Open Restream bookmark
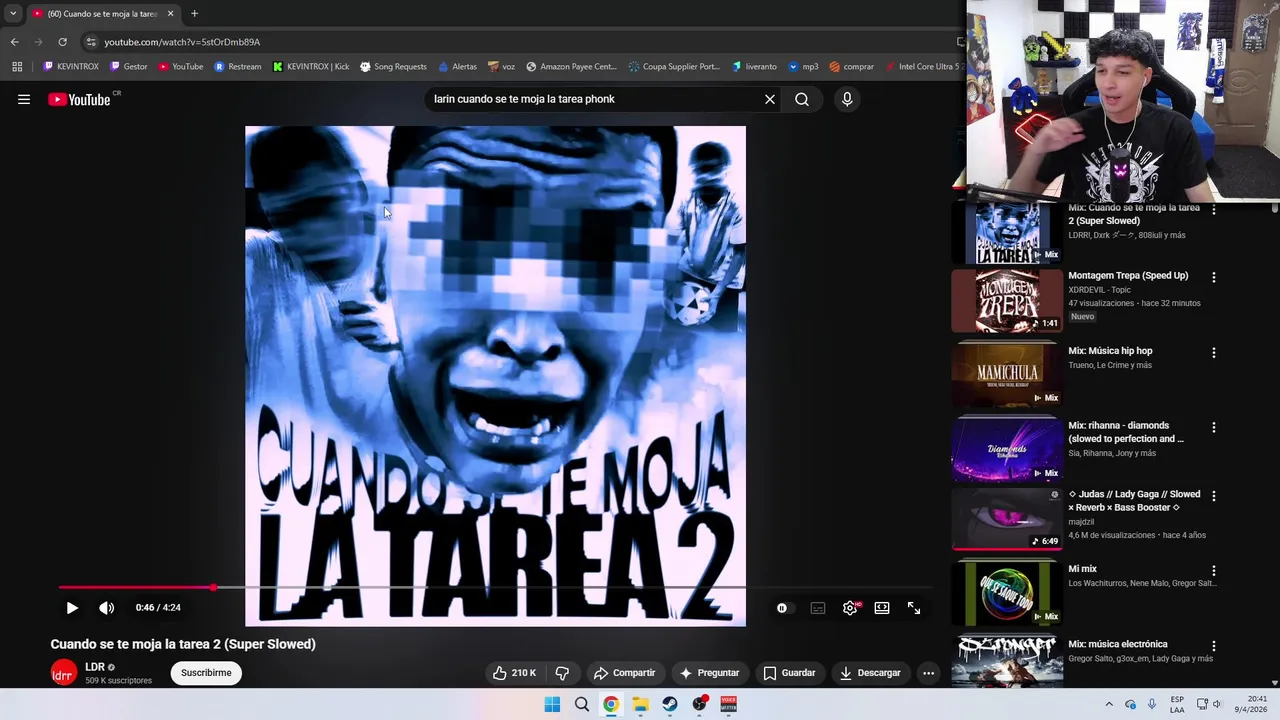 [x=238, y=67]
